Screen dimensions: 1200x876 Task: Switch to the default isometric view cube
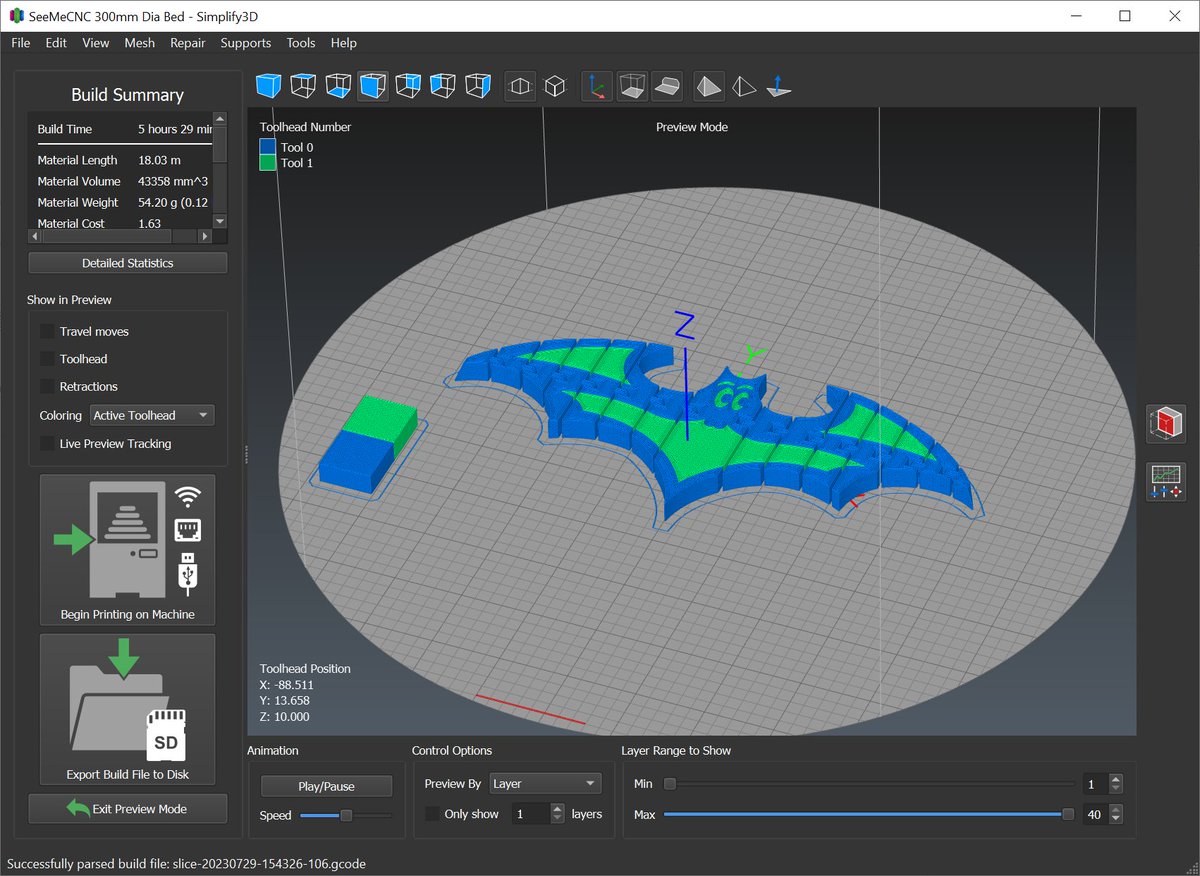[x=270, y=86]
